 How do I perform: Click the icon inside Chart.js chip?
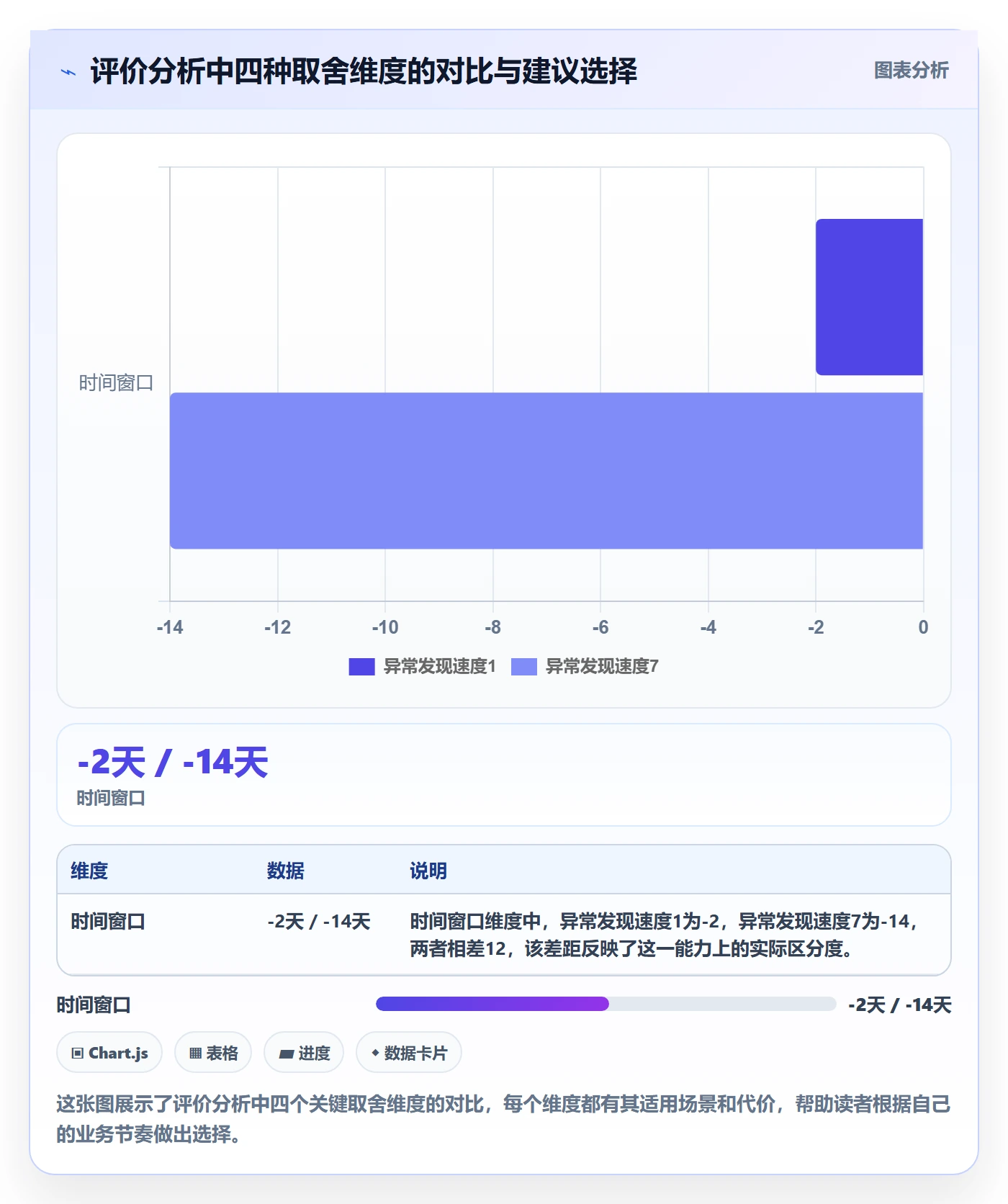tap(78, 1053)
